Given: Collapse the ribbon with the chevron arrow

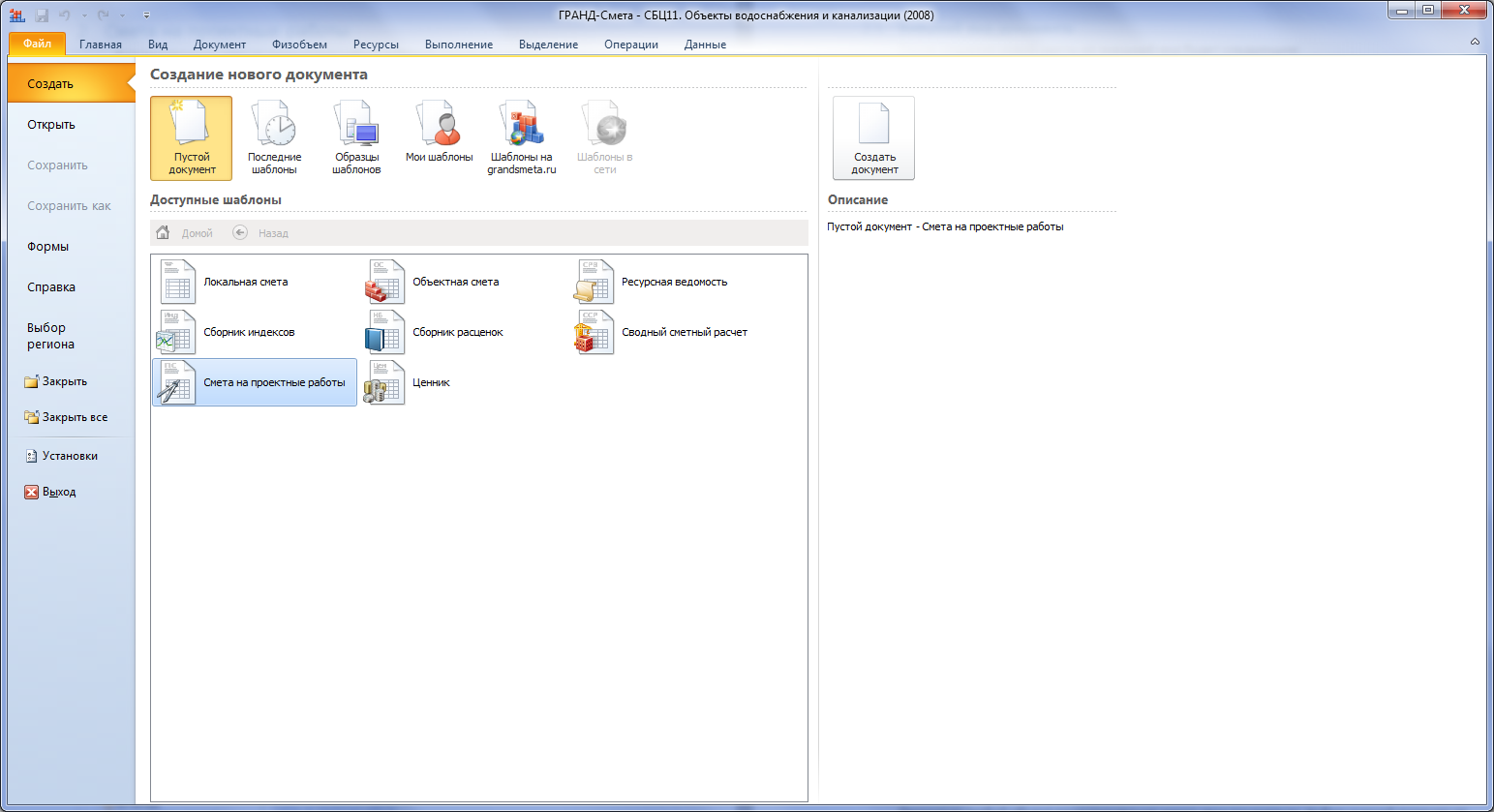Looking at the screenshot, I should tap(1475, 42).
